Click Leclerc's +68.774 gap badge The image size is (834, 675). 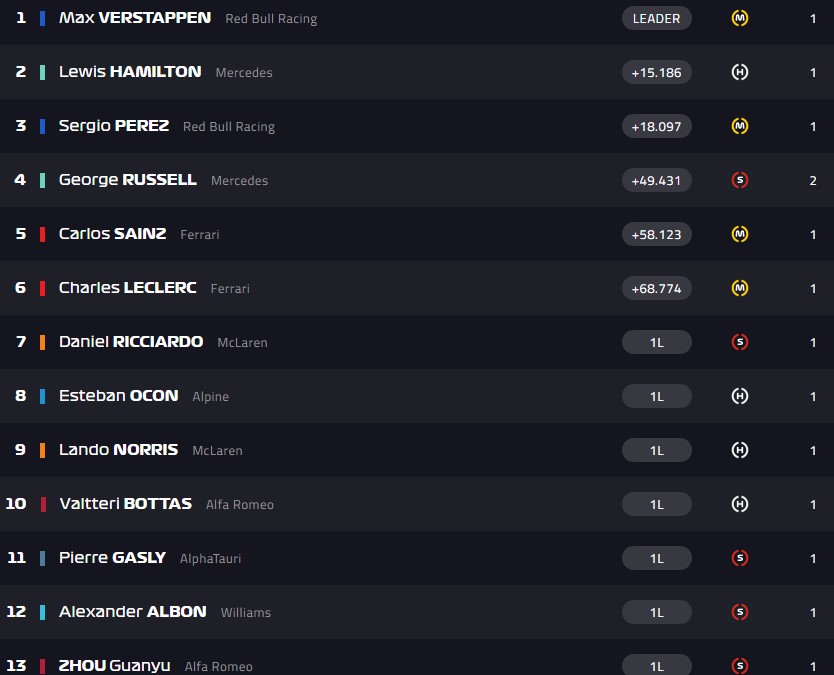tap(656, 288)
